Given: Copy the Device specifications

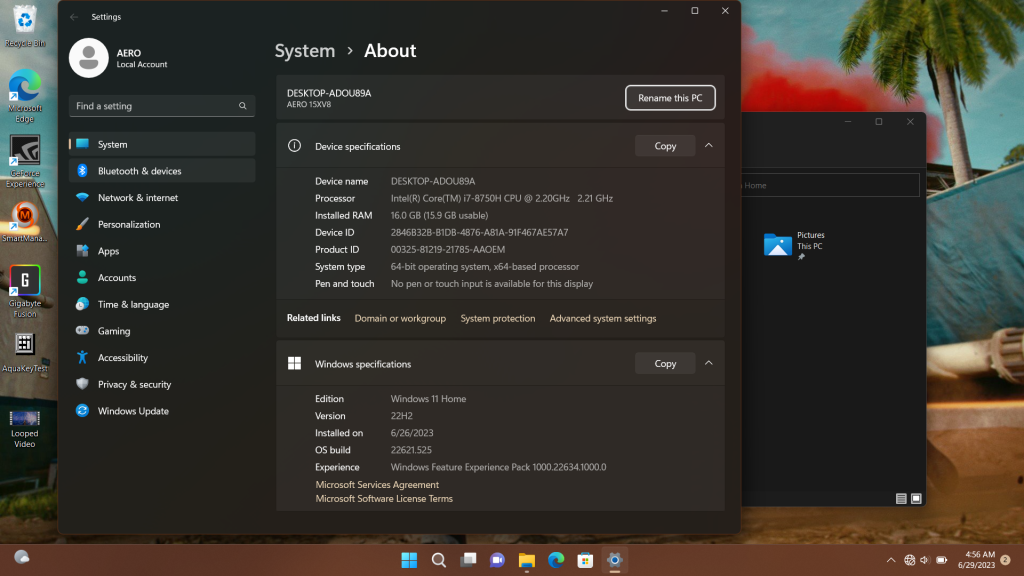Looking at the screenshot, I should pos(665,146).
